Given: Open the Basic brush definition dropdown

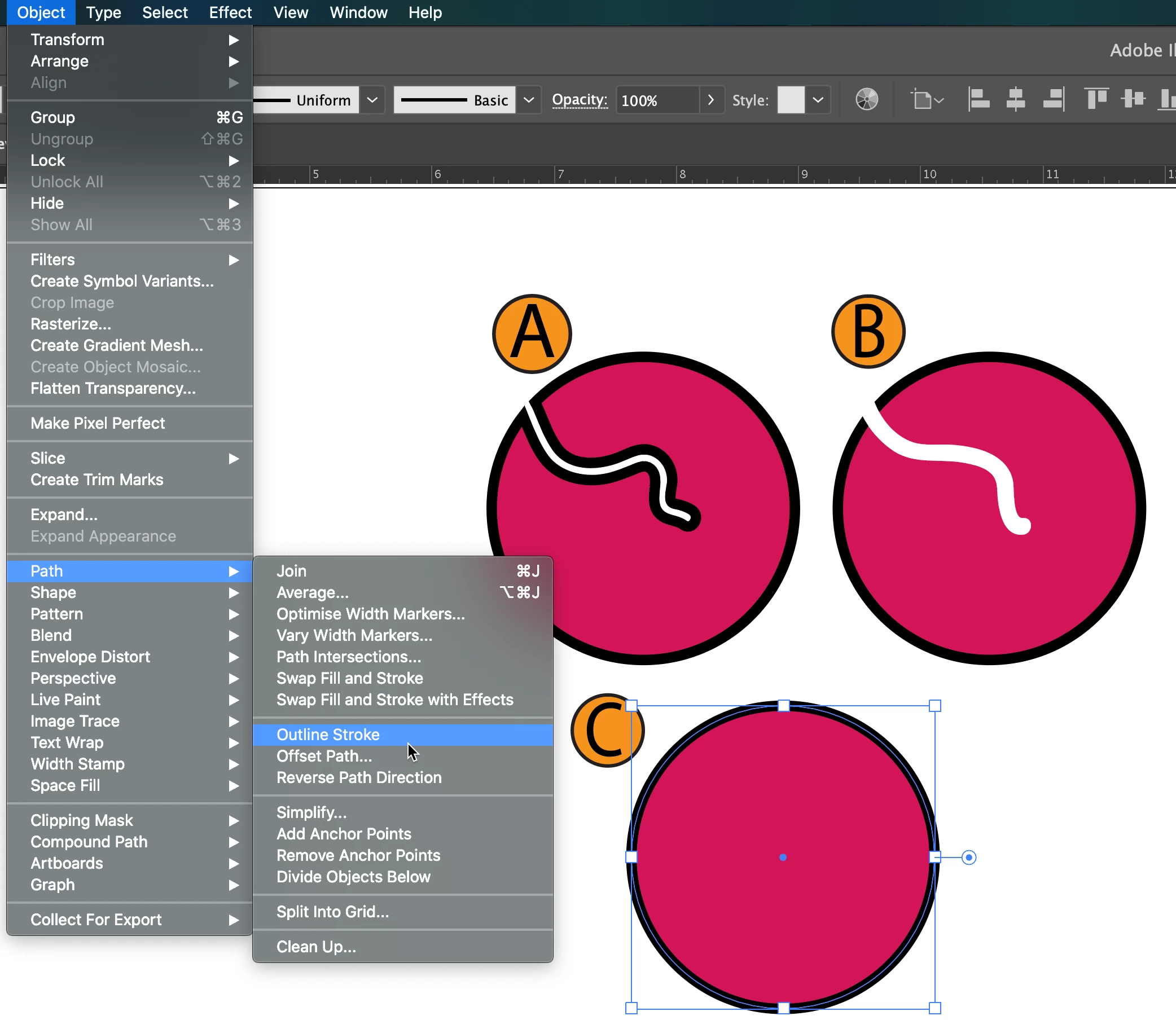Looking at the screenshot, I should (529, 100).
